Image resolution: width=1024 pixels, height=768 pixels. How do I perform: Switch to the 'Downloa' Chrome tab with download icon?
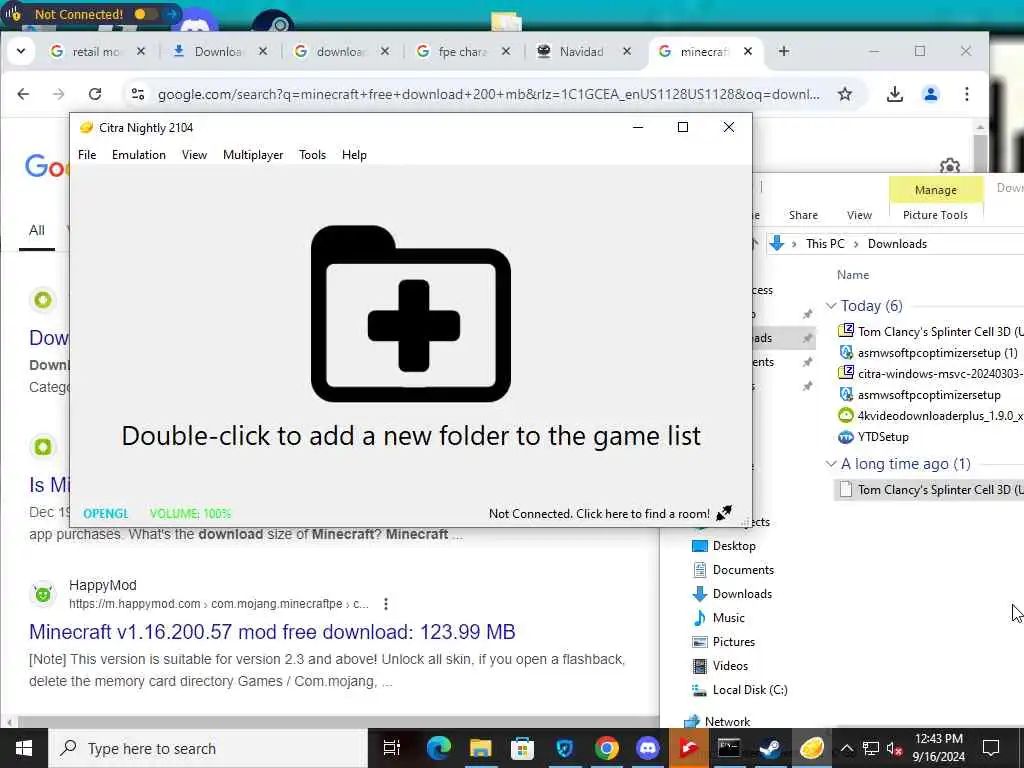pyautogui.click(x=219, y=52)
